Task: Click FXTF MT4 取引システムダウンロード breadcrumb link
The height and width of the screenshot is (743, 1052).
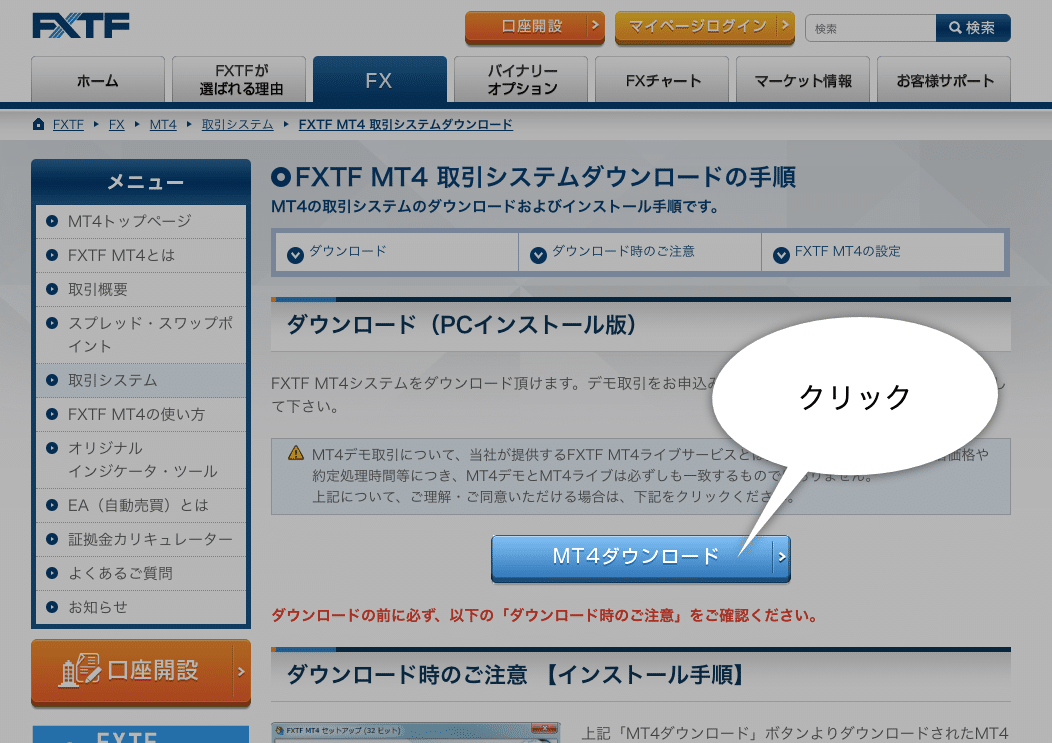Action: click(406, 124)
